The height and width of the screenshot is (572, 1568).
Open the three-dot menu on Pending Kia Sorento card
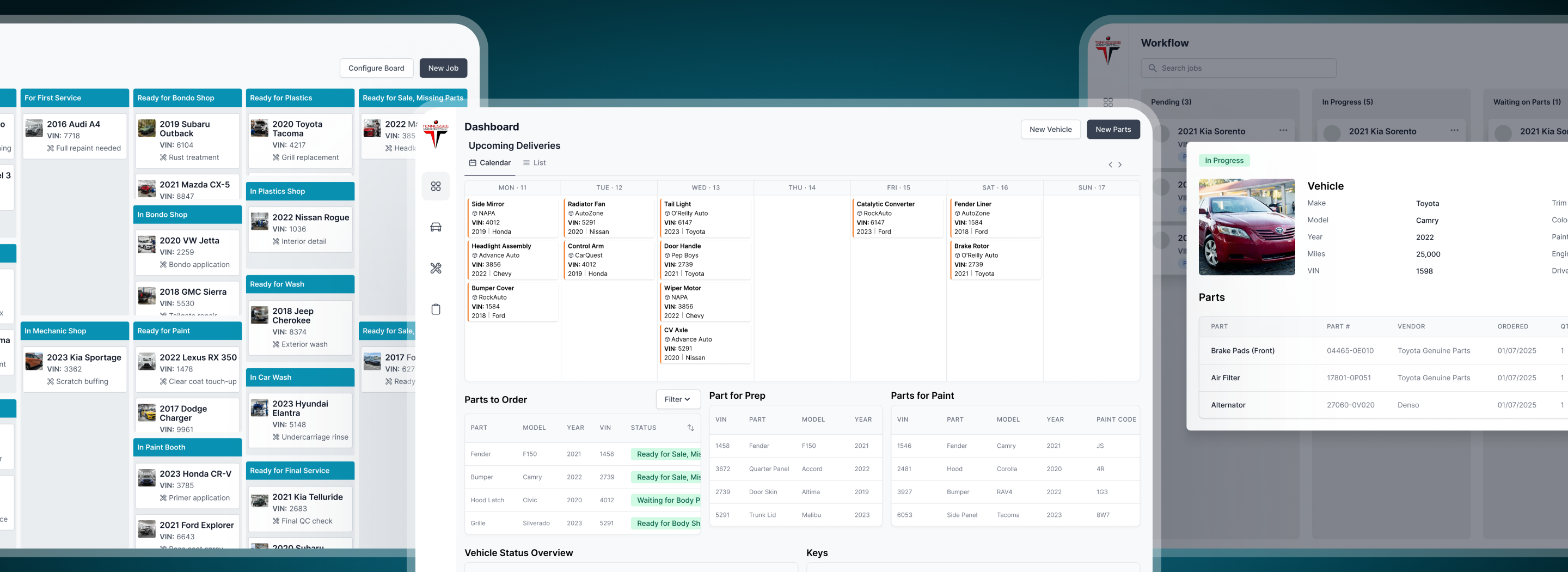(1283, 130)
